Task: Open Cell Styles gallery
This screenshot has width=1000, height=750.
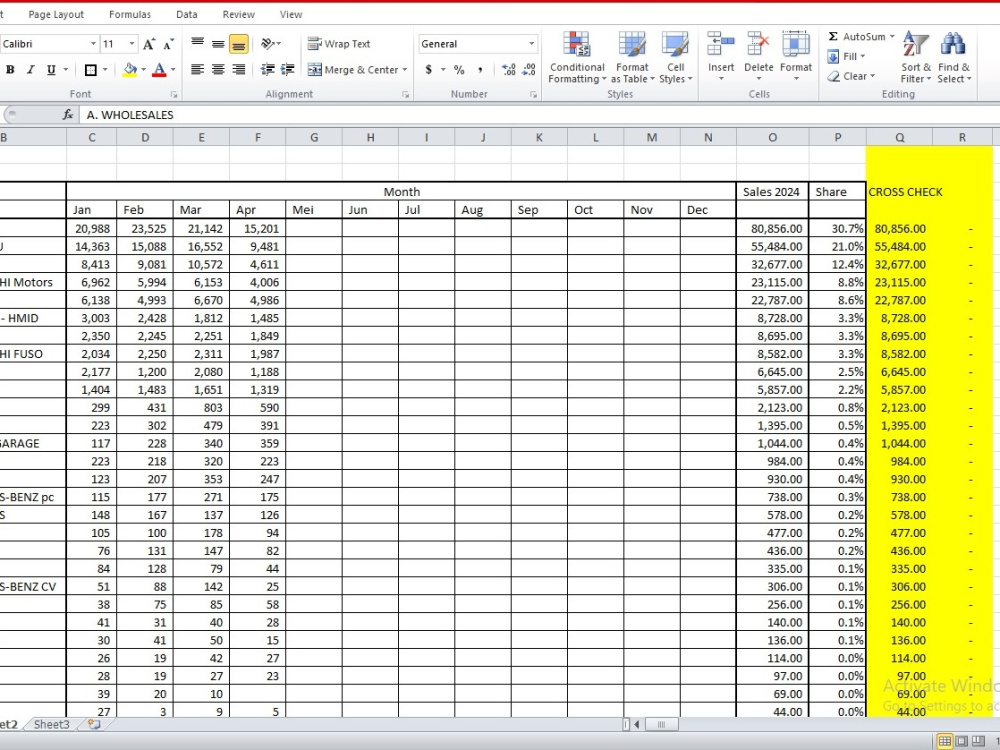Action: tap(675, 57)
